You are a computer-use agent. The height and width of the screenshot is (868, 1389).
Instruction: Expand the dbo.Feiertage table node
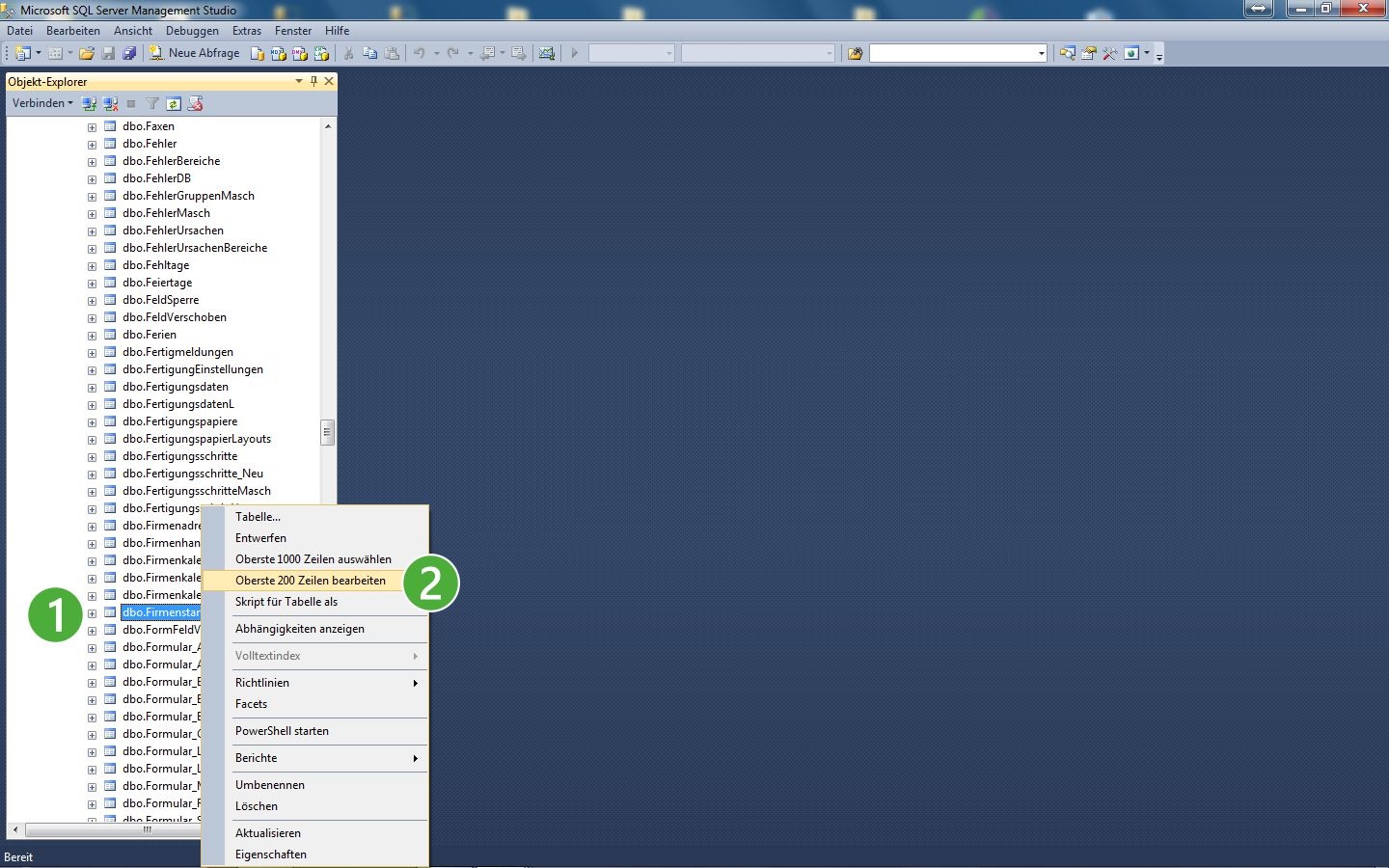pos(92,284)
